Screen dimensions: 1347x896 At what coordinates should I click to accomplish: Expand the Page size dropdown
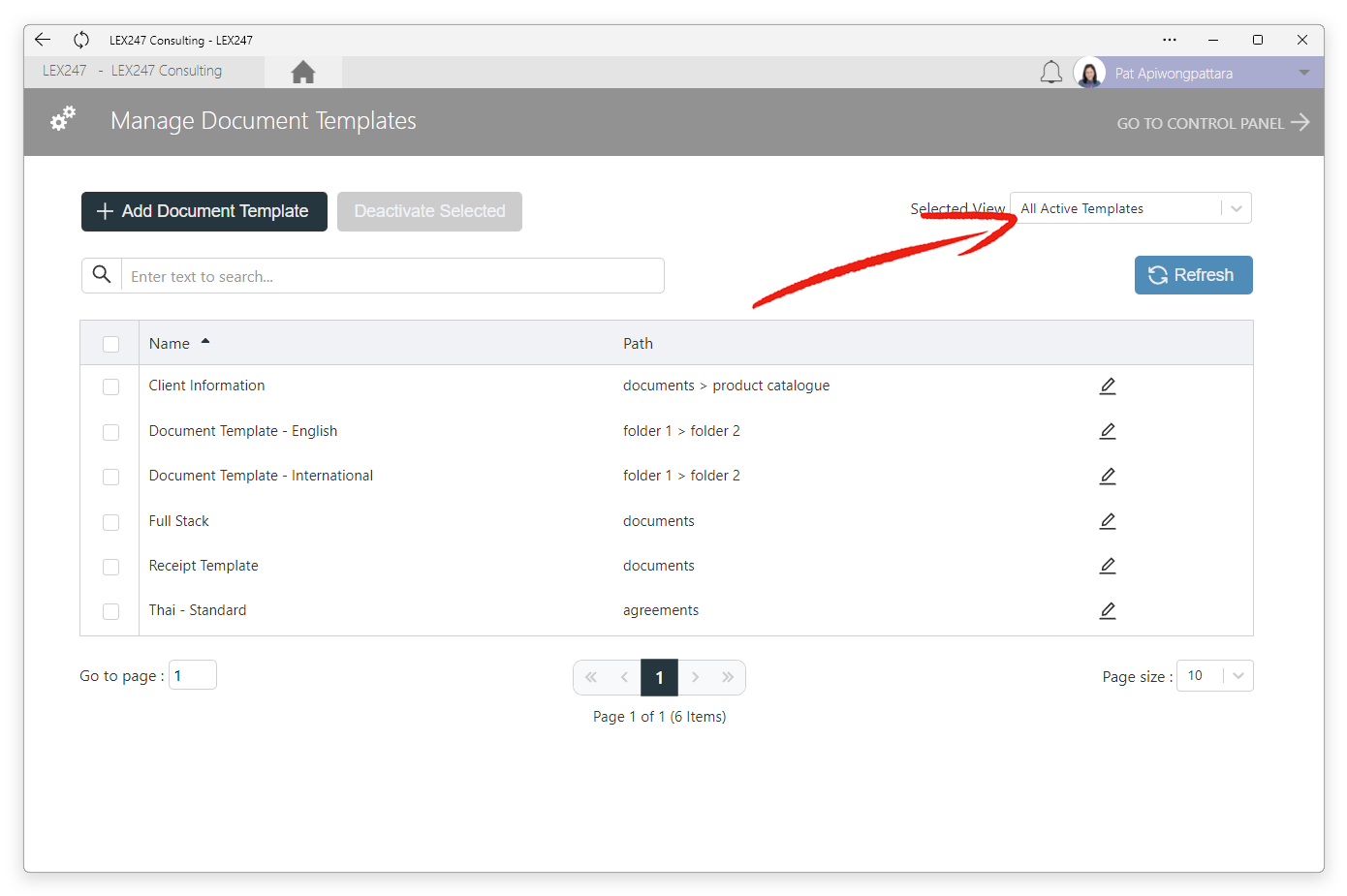pos(1214,676)
